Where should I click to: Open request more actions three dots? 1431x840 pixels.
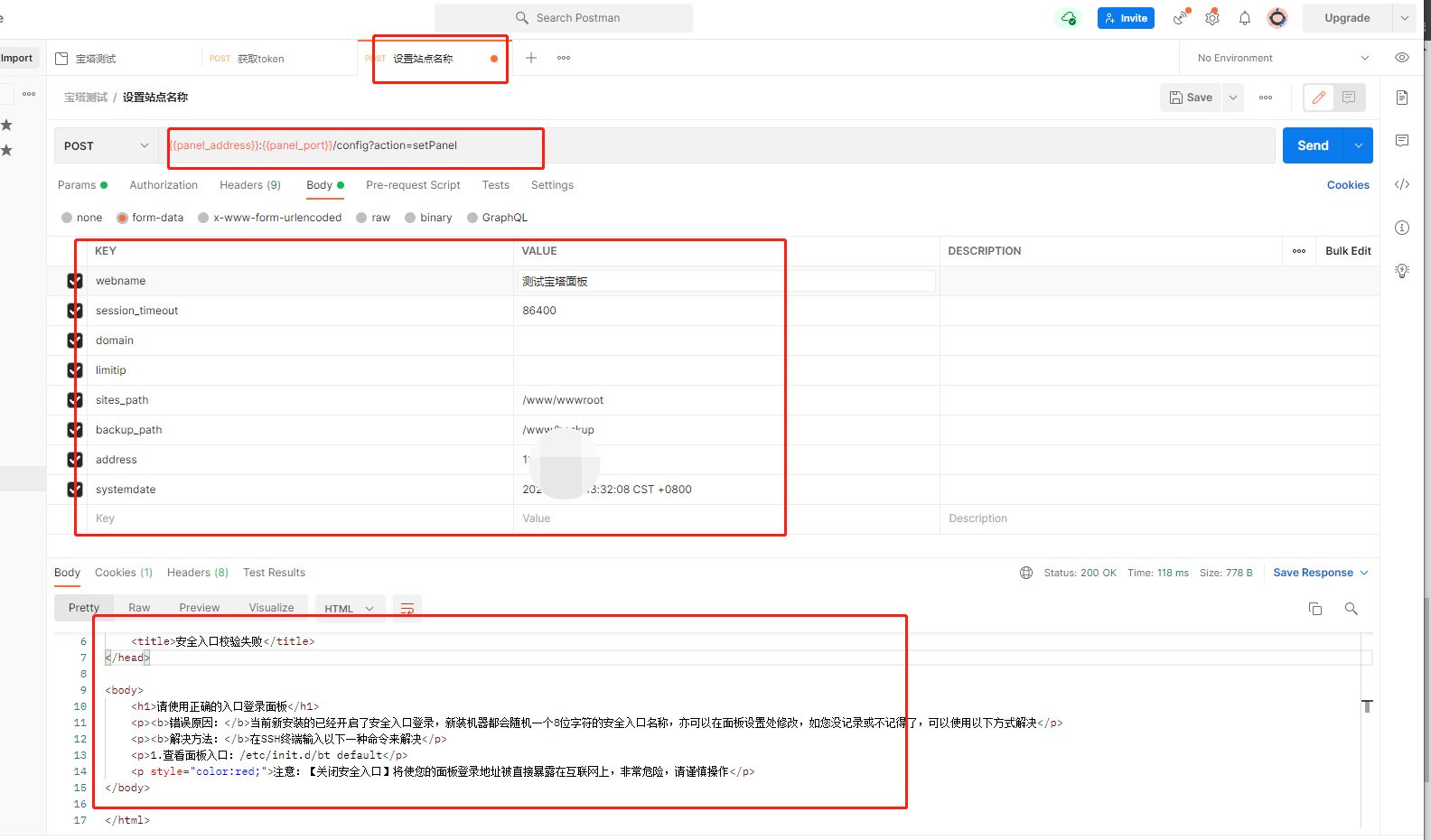(x=1266, y=98)
